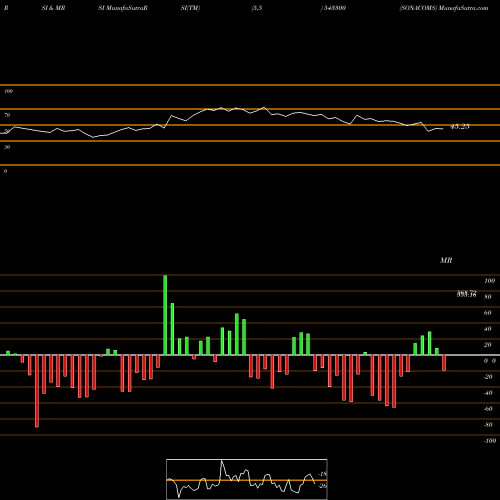Open the small overview chart thumbnail at the bottom
This screenshot has width=500, height=500.
(247, 479)
